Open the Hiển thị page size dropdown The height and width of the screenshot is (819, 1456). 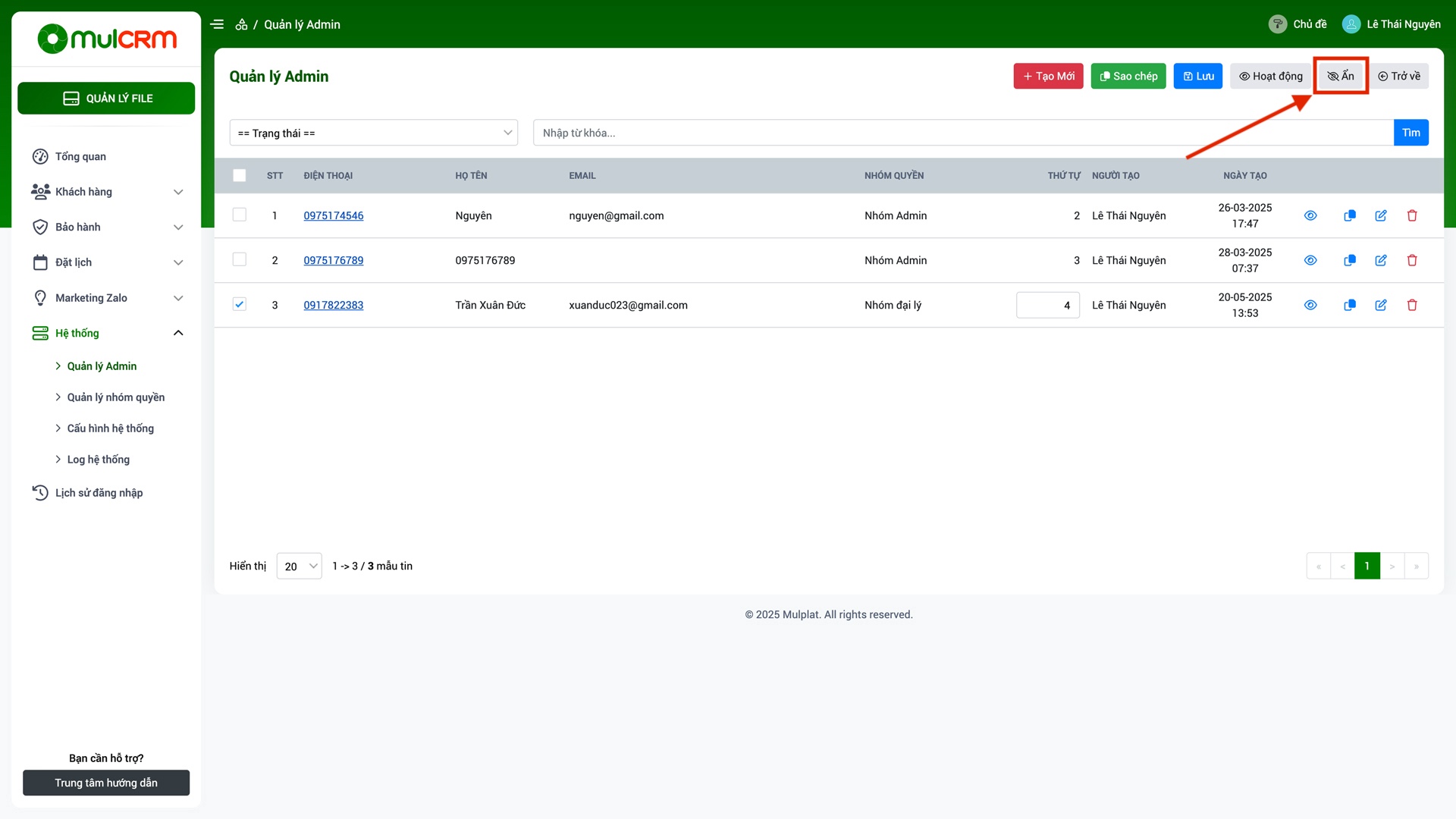pyautogui.click(x=300, y=566)
